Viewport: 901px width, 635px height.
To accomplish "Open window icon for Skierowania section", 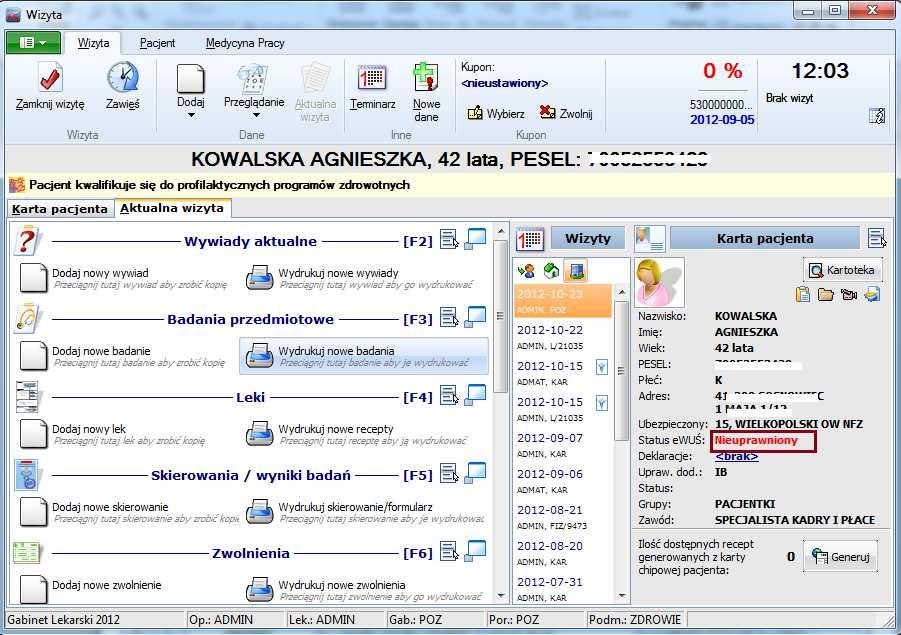I will coord(475,473).
